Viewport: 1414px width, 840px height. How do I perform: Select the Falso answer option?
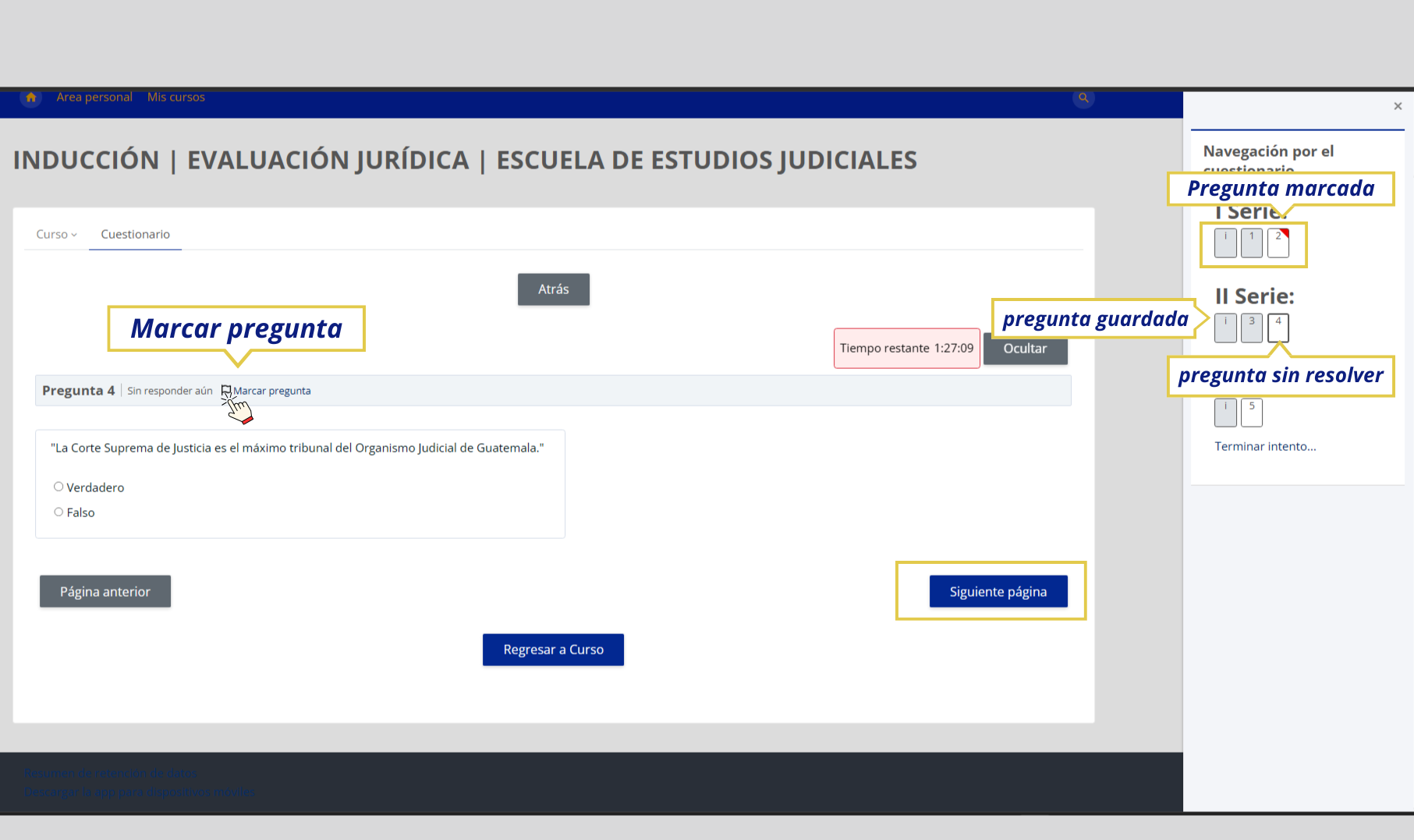pyautogui.click(x=58, y=512)
